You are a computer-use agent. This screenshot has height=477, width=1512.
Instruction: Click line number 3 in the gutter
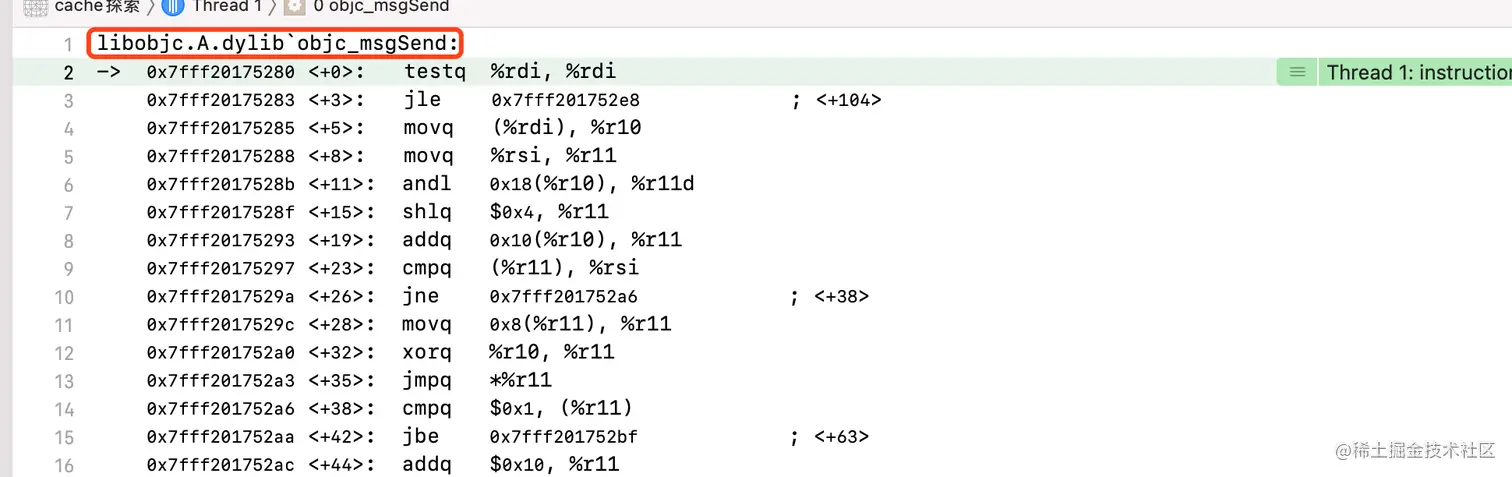click(68, 100)
